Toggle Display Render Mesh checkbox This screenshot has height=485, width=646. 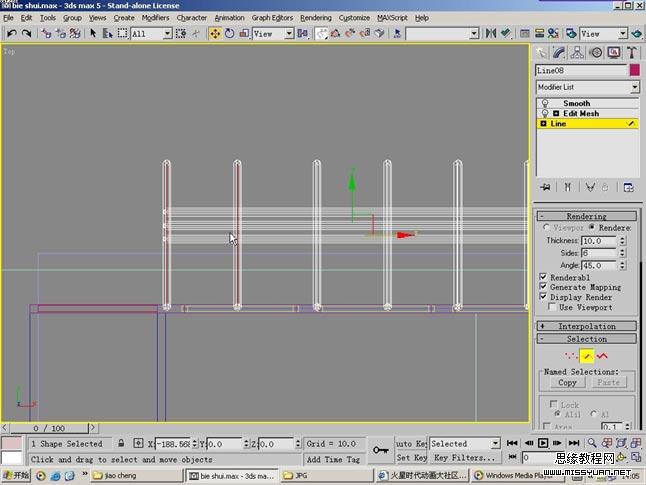543,297
